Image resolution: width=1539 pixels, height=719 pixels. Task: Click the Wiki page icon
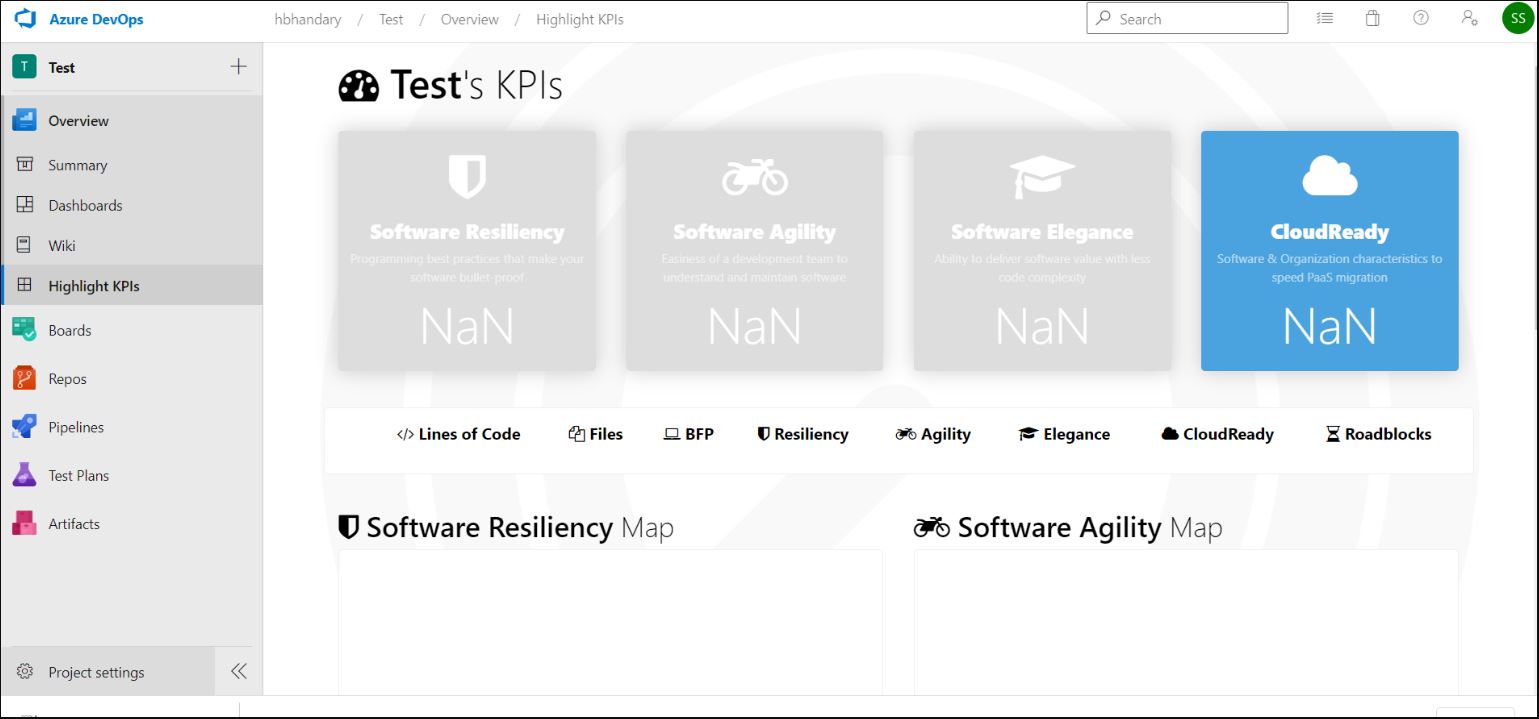point(25,245)
